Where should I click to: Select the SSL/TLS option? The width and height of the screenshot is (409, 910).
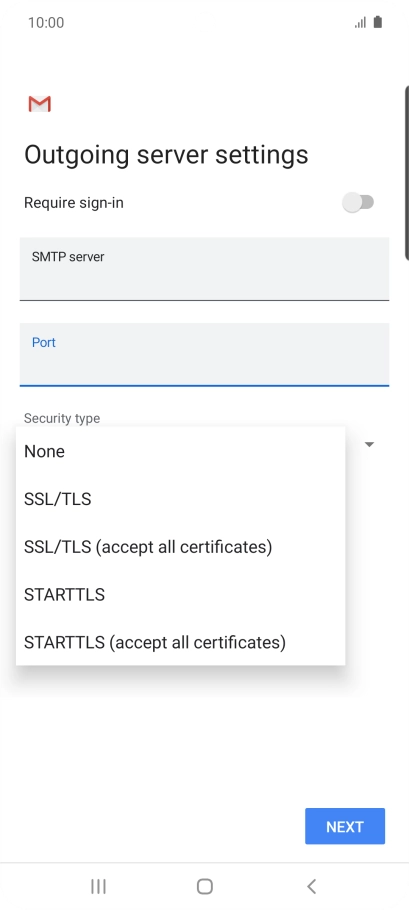(180, 499)
